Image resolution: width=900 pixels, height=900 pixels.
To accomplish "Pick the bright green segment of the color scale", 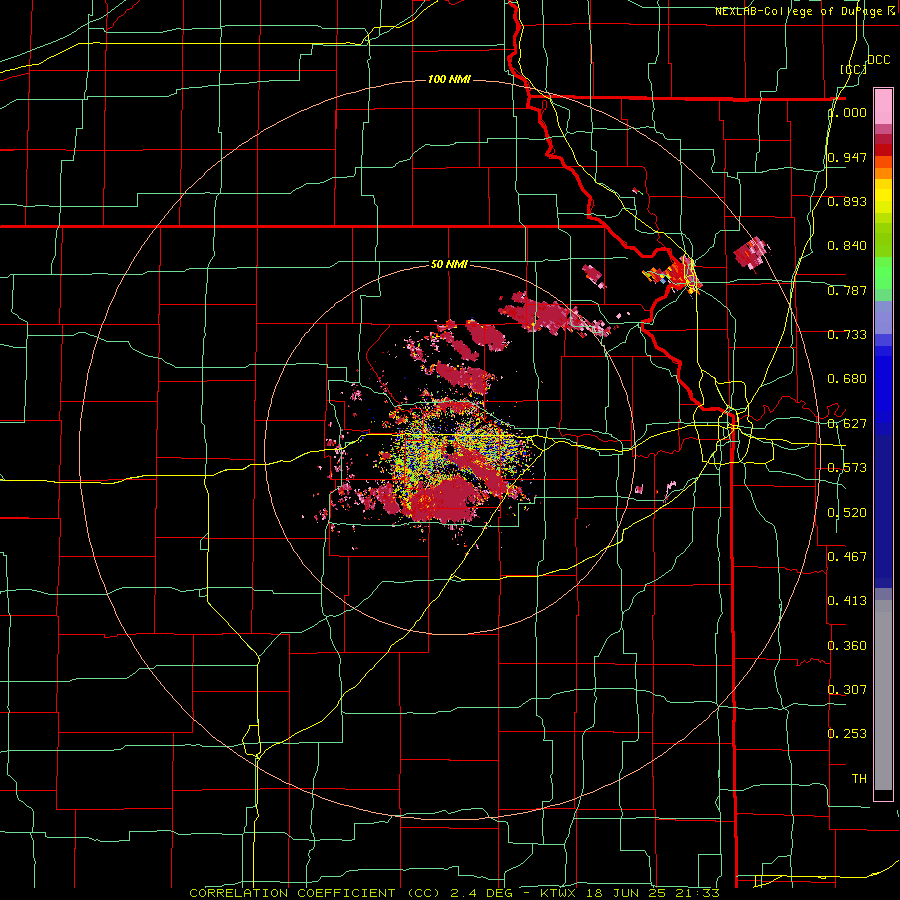I will [x=883, y=273].
